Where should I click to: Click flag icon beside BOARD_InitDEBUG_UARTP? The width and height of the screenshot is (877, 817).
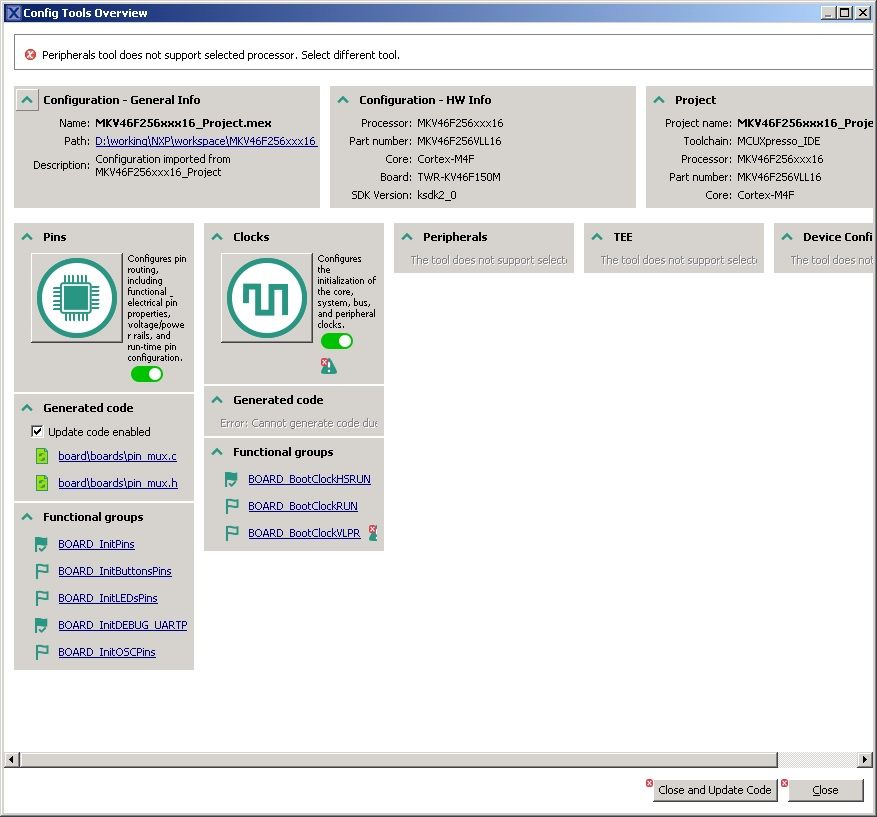[41, 625]
